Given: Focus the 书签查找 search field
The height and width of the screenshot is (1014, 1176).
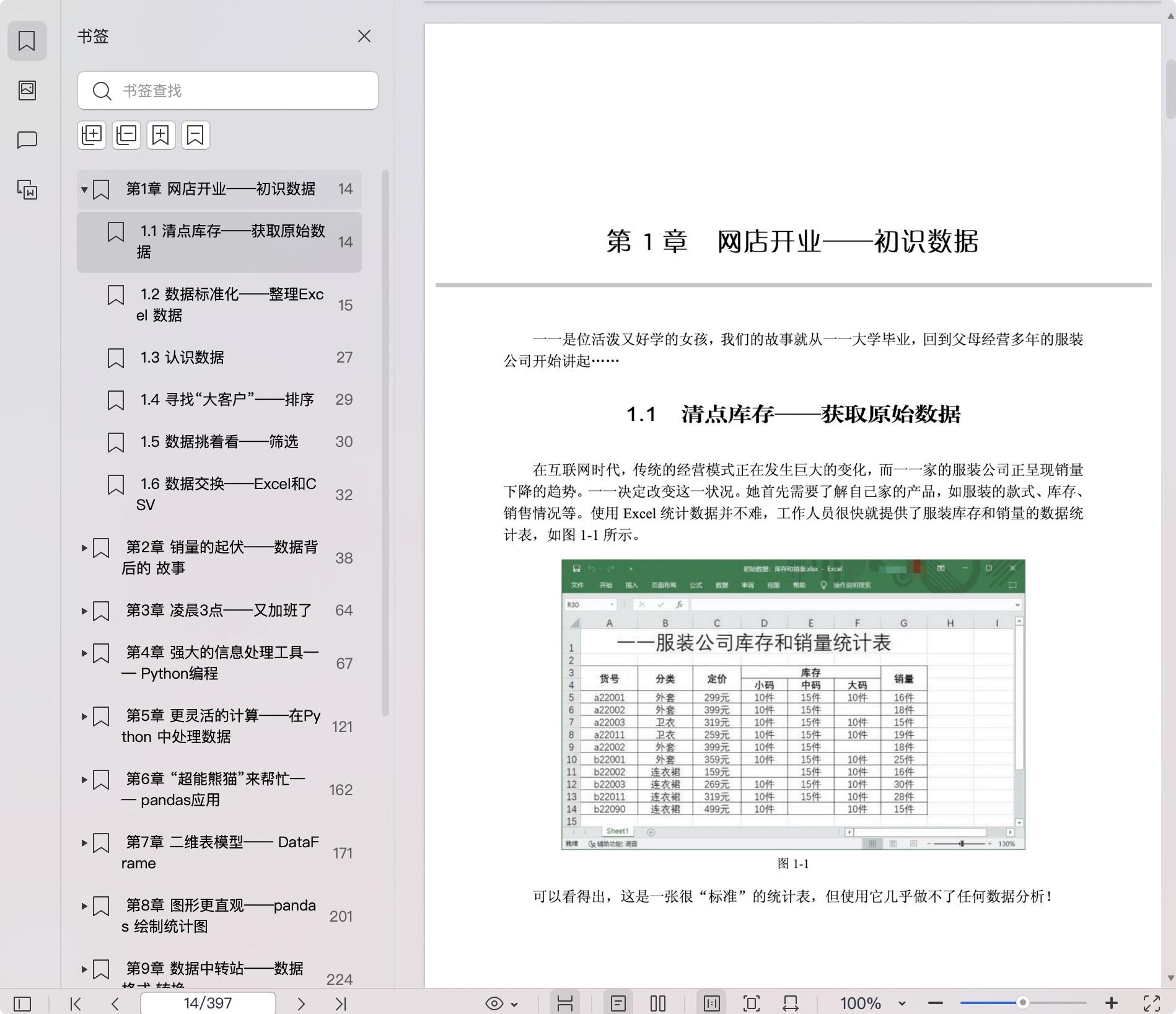Looking at the screenshot, I should tap(228, 90).
